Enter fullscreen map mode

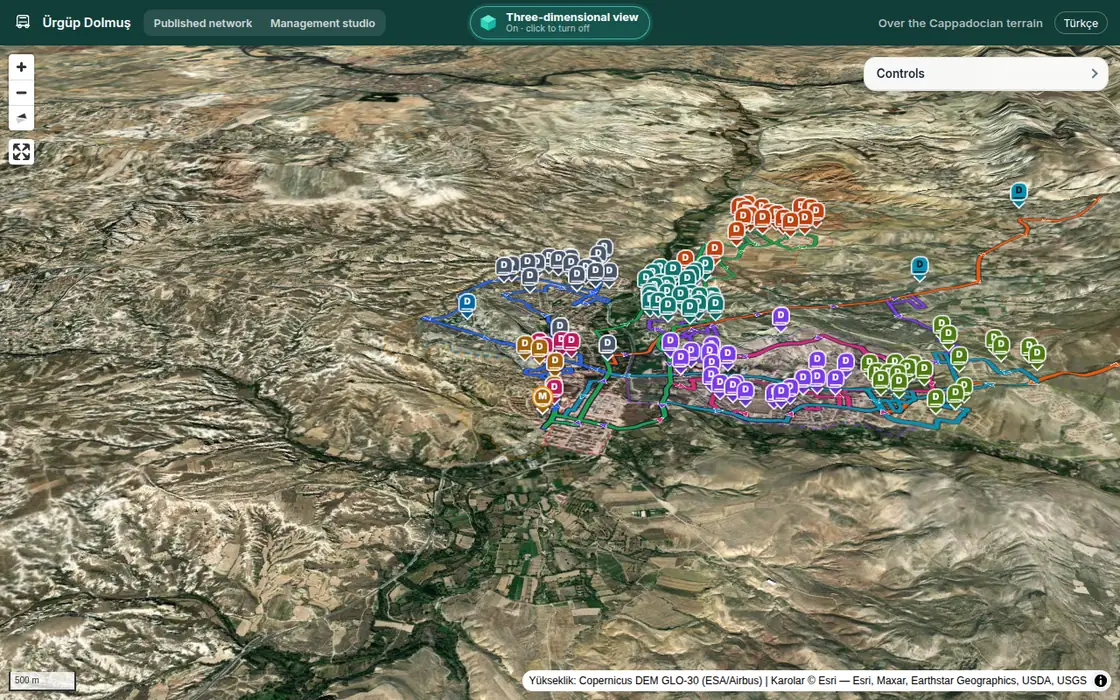click(21, 151)
